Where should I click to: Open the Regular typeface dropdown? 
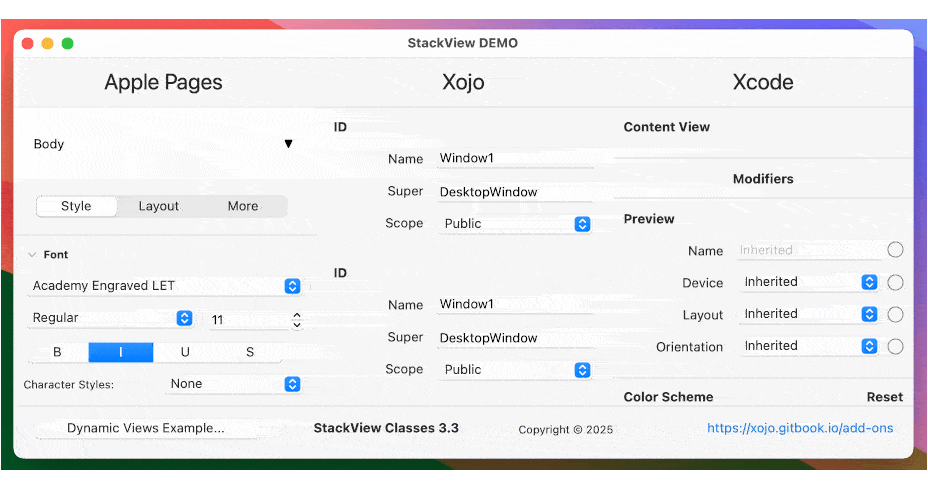click(x=111, y=318)
